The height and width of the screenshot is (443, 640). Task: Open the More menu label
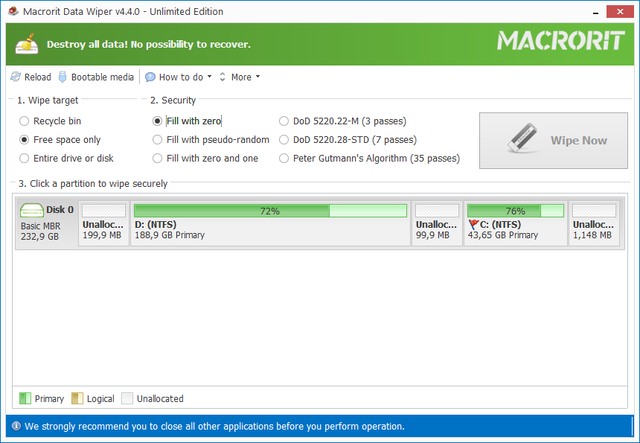pos(241,77)
